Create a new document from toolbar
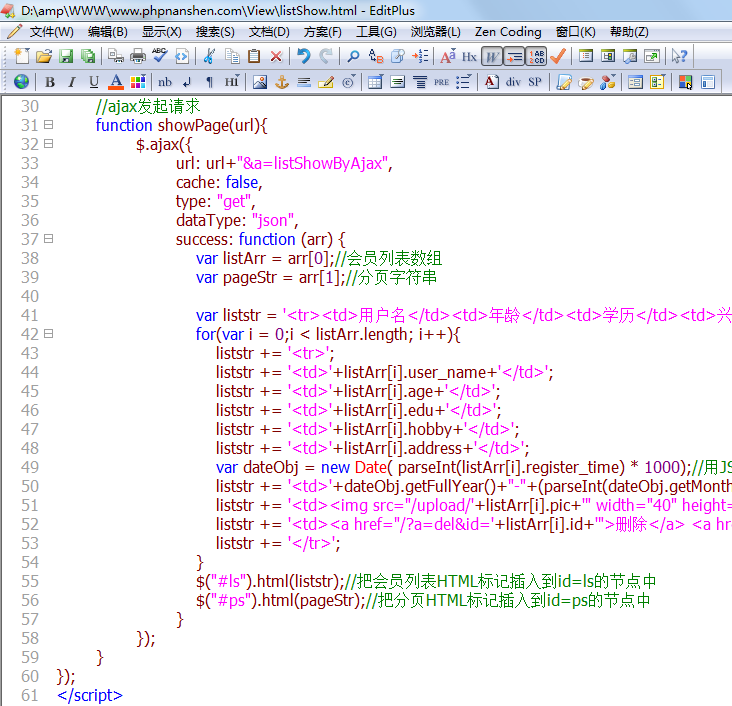 22,56
